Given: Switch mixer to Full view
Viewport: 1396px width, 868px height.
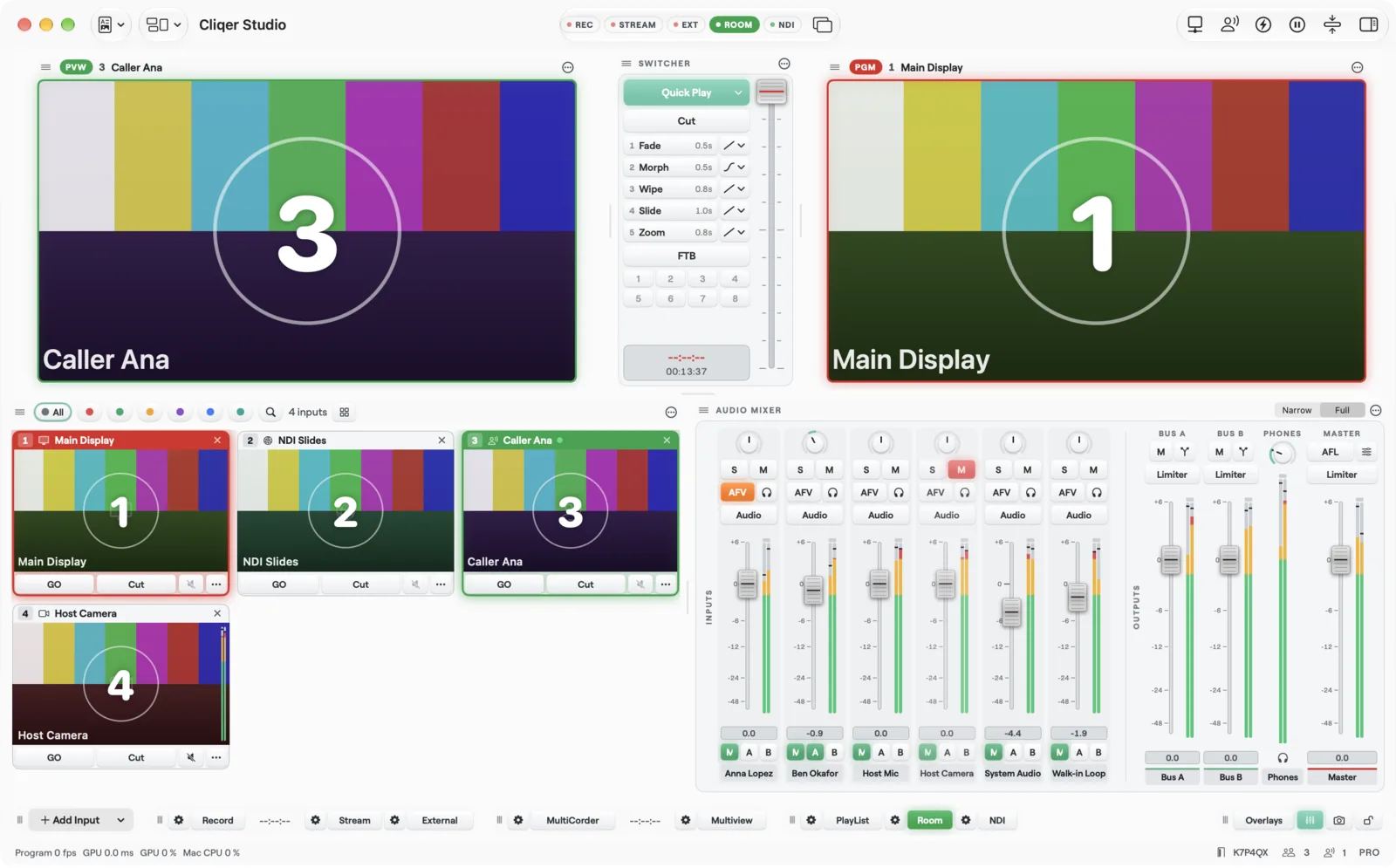Looking at the screenshot, I should (1342, 410).
